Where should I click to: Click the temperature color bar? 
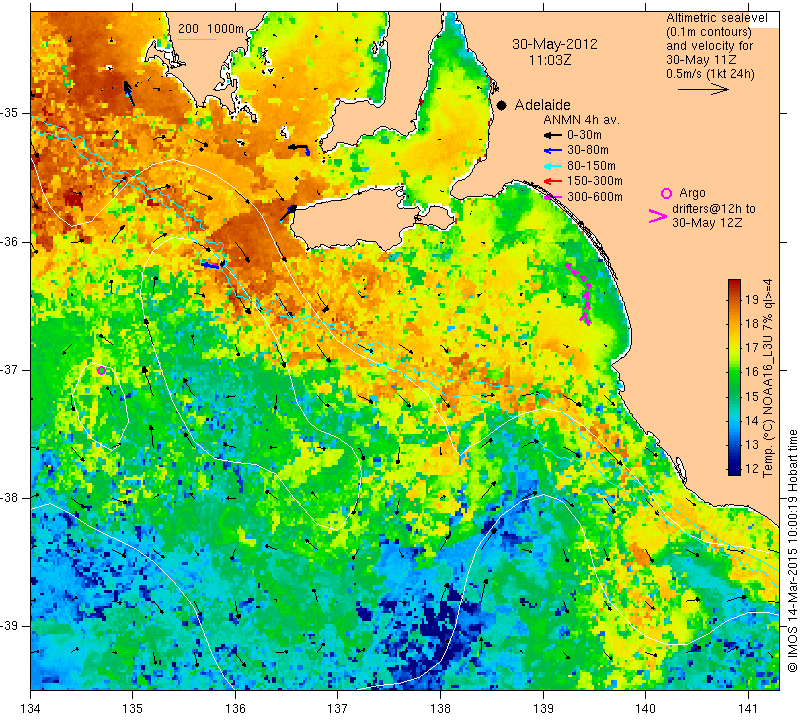[734, 377]
